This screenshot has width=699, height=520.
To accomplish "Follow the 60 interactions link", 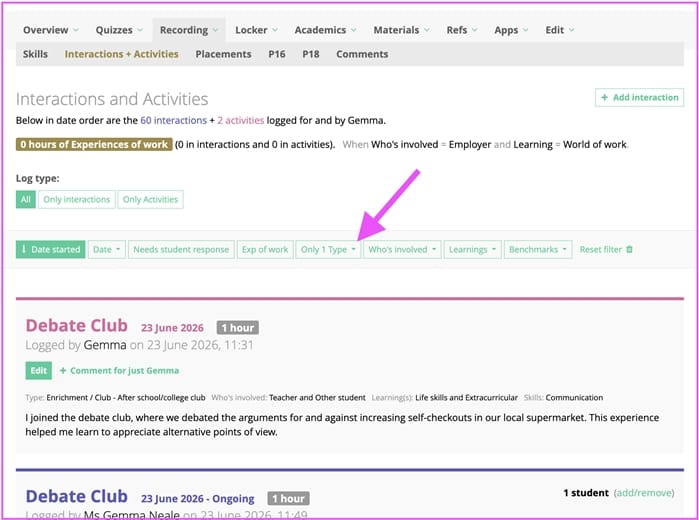I will (x=173, y=120).
